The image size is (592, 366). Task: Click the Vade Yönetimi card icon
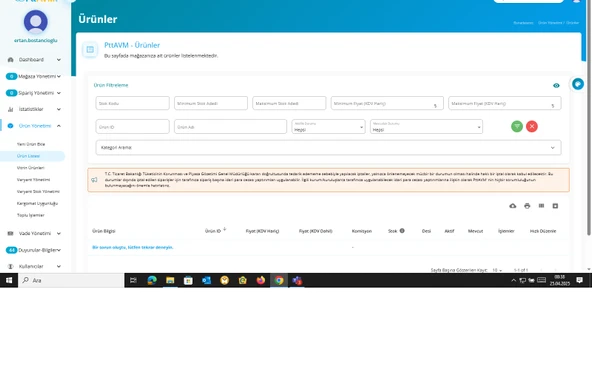pos(11,233)
